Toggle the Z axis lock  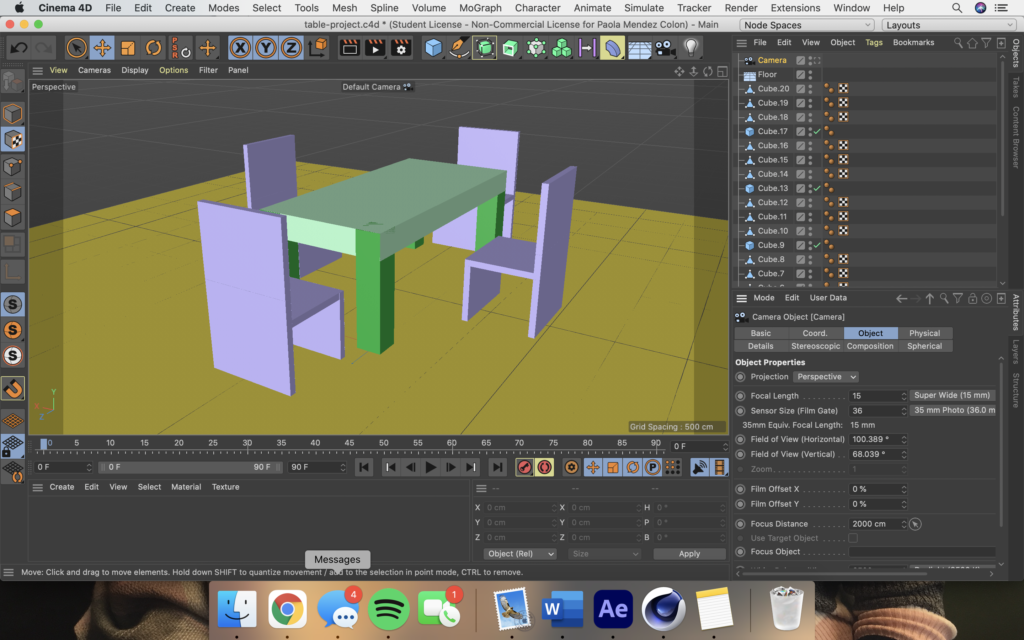coord(291,47)
